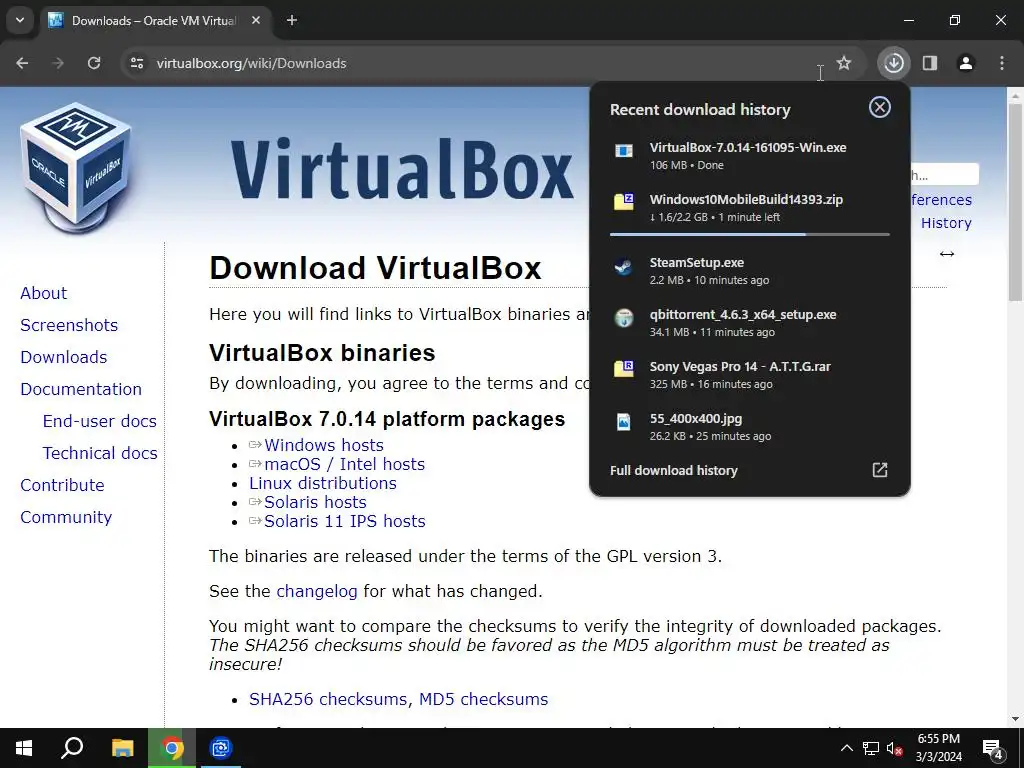Show hidden system tray icons
Viewport: 1024px width, 768px height.
(846, 748)
